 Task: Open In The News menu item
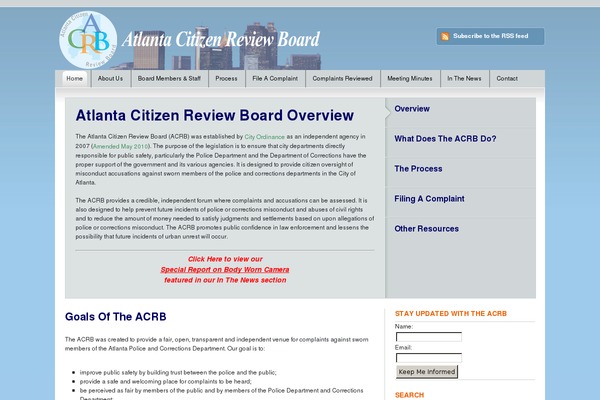(464, 78)
